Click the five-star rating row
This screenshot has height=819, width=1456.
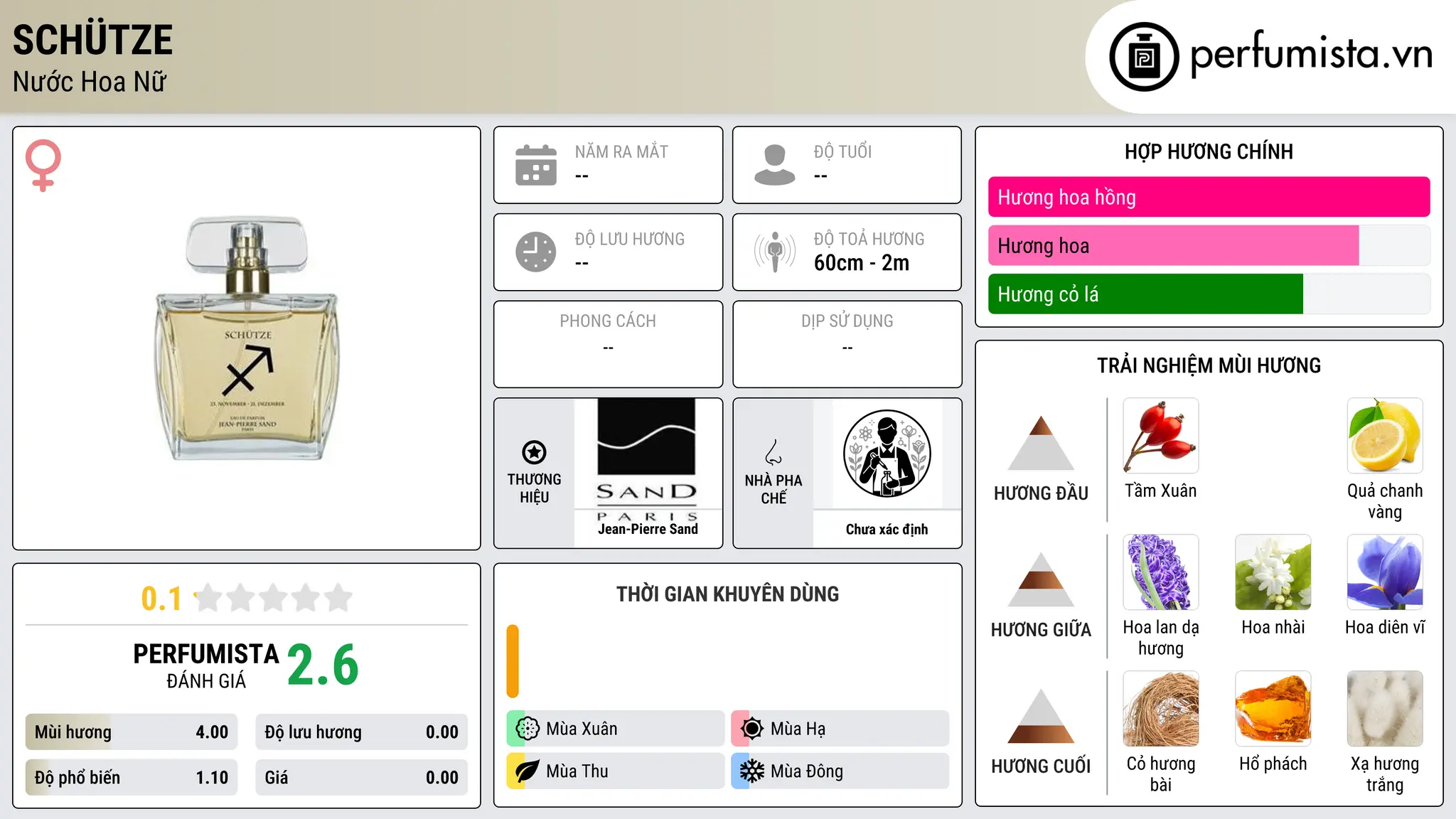[274, 598]
